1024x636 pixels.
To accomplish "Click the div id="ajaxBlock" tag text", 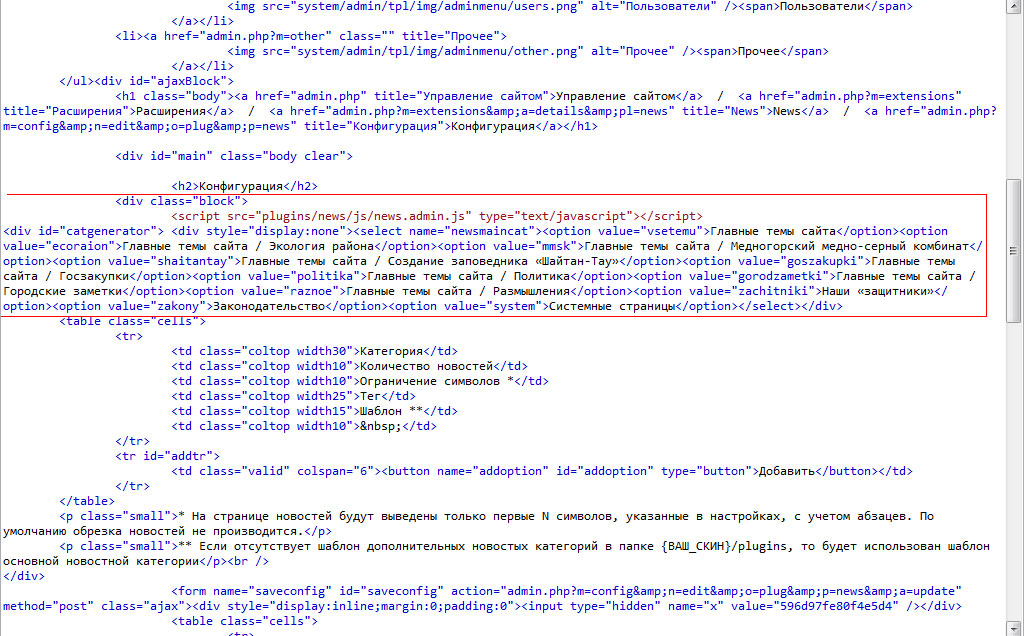I will (165, 82).
